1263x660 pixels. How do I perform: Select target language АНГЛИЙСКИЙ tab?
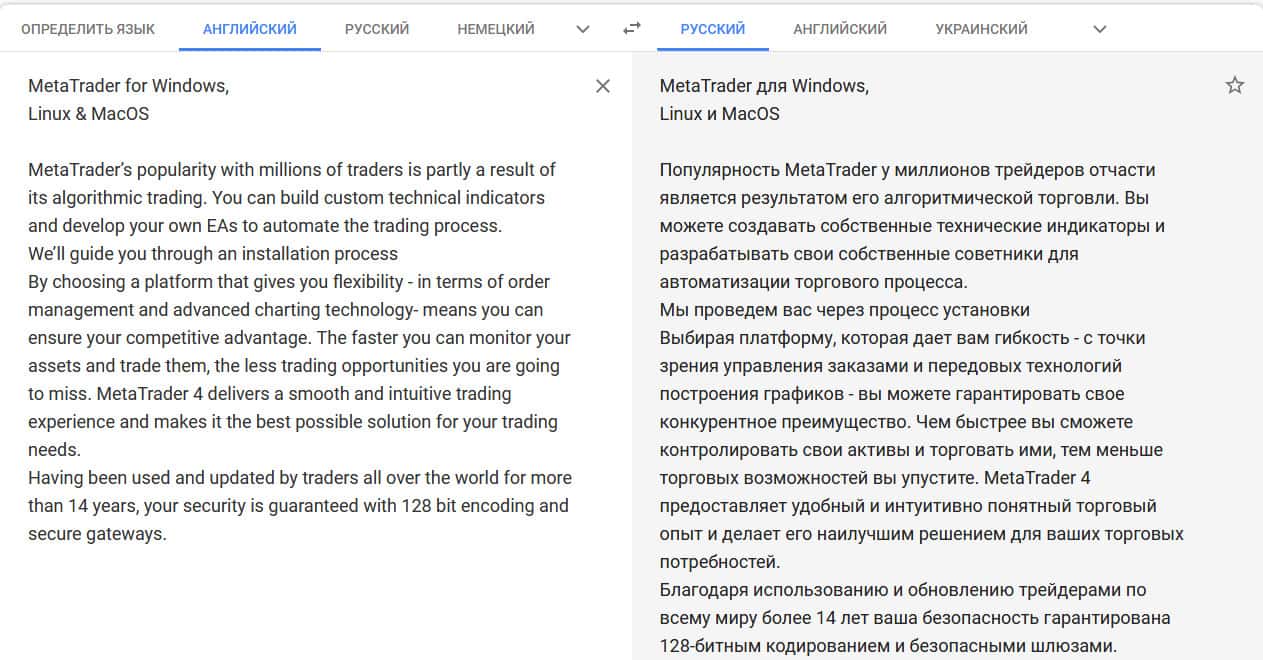840,29
